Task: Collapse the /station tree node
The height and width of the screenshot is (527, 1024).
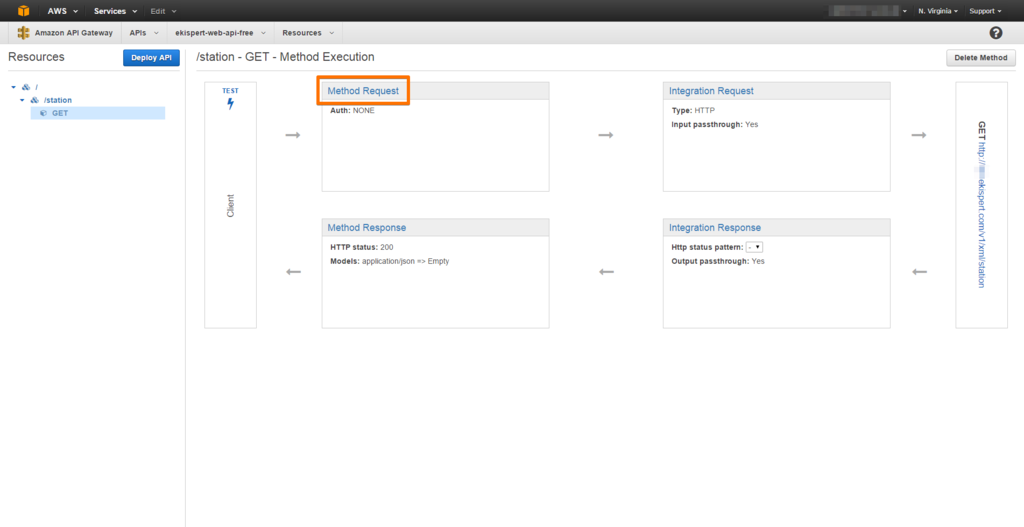Action: [22, 100]
